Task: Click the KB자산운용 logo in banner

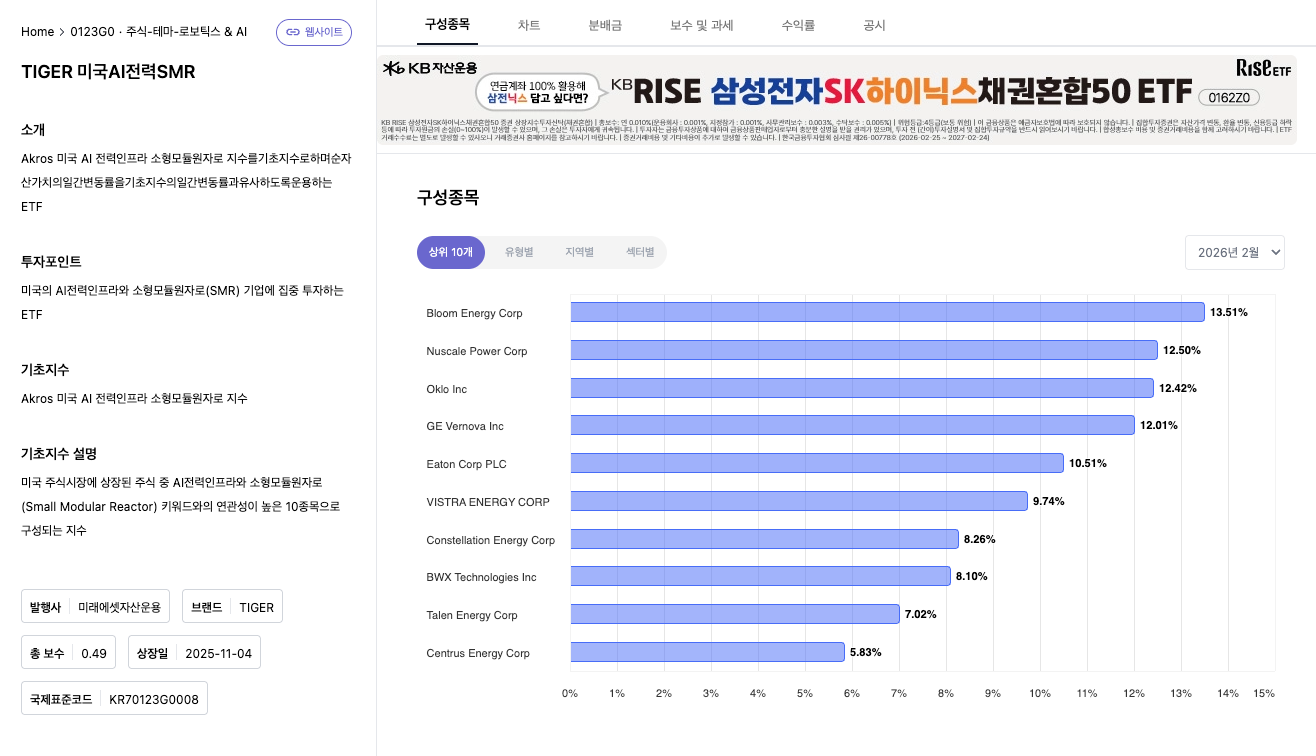Action: [x=430, y=68]
